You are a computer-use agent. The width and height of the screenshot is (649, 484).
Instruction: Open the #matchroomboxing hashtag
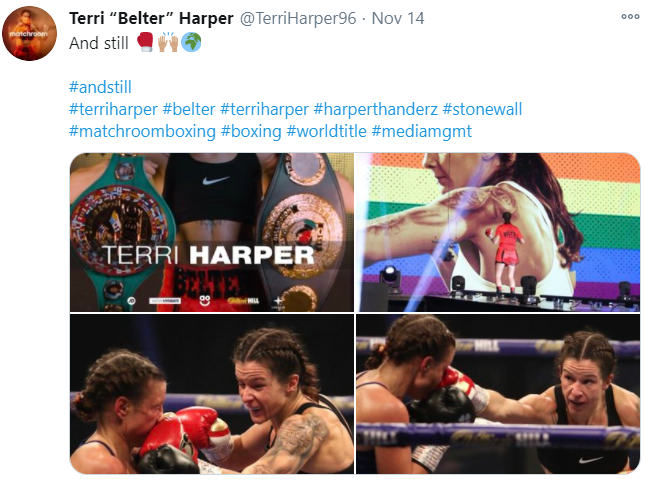point(142,131)
